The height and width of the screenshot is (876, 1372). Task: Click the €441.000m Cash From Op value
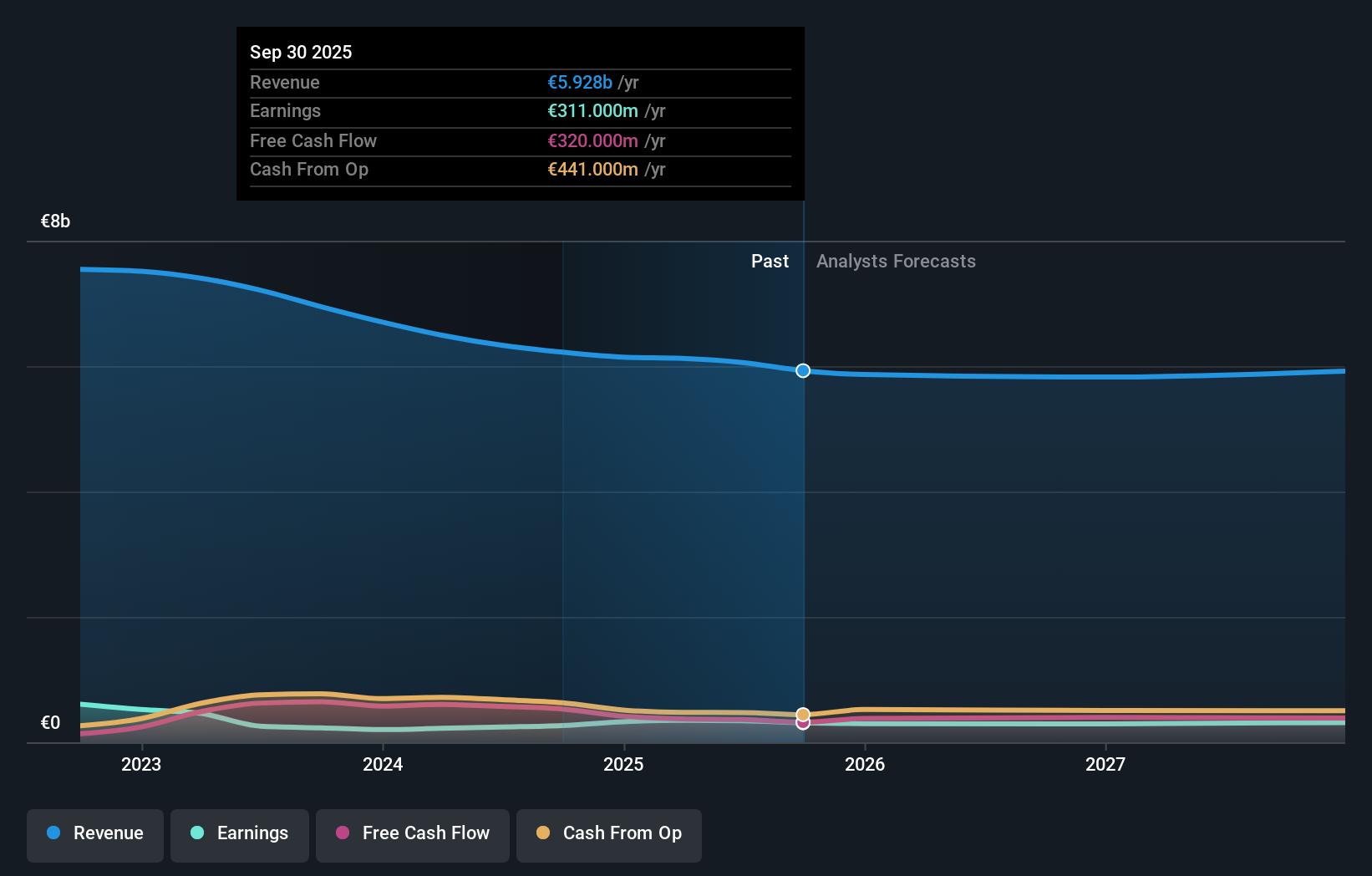point(592,170)
